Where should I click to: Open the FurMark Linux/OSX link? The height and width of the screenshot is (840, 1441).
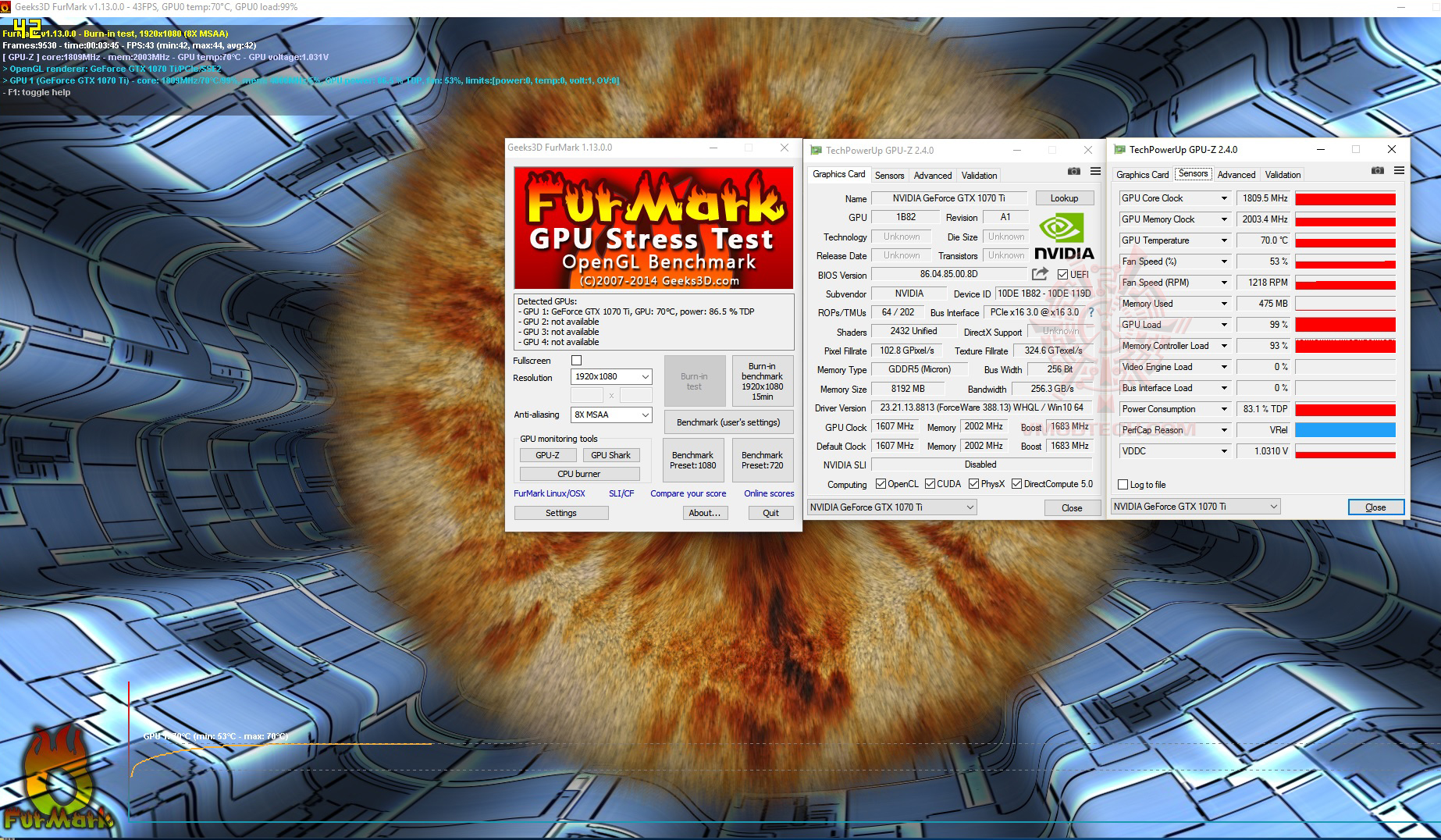click(x=550, y=493)
